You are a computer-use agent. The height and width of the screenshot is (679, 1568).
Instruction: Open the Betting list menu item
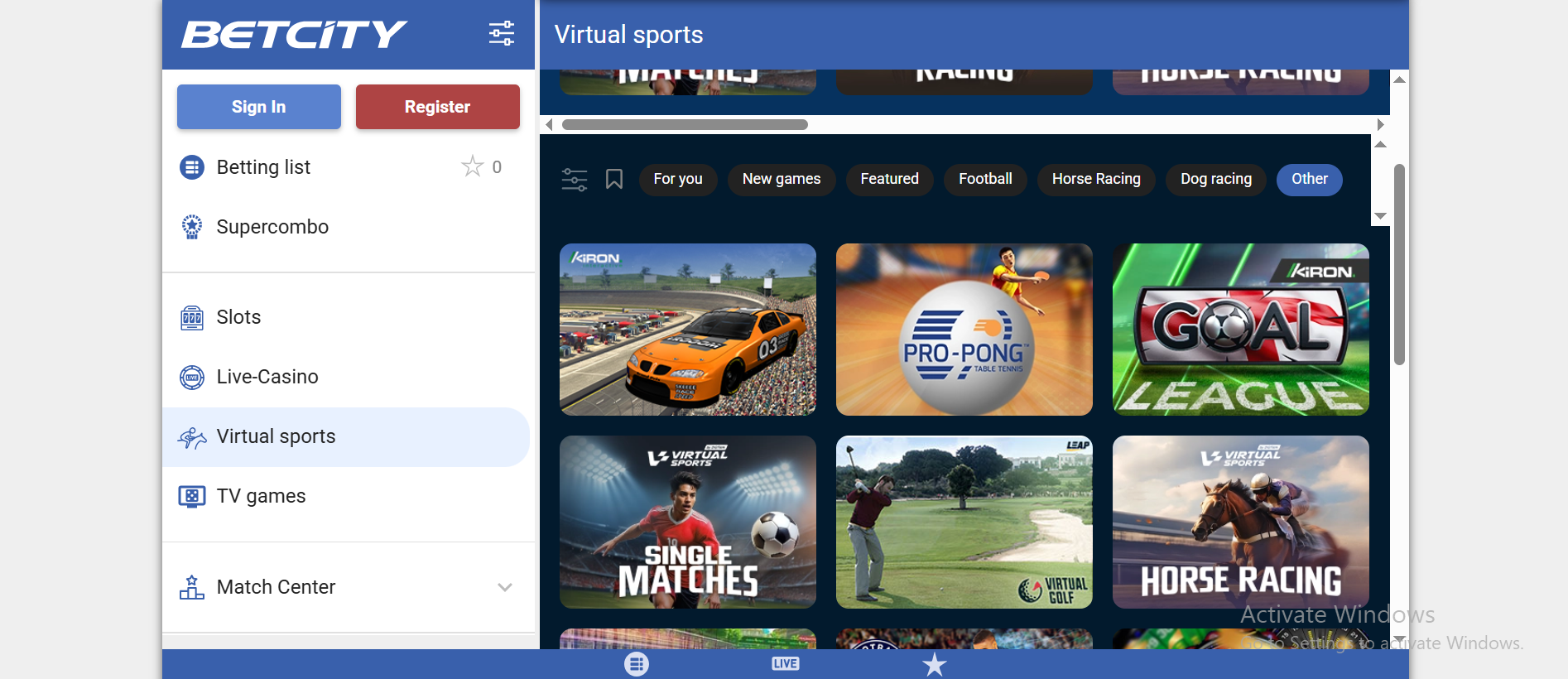(346, 167)
